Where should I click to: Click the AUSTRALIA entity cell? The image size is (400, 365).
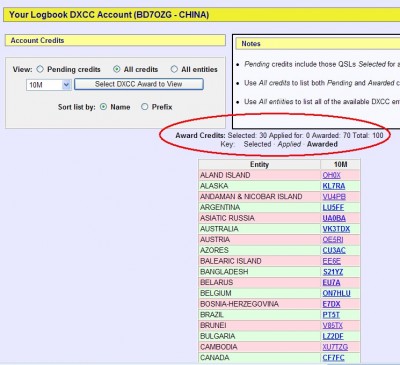click(259, 229)
